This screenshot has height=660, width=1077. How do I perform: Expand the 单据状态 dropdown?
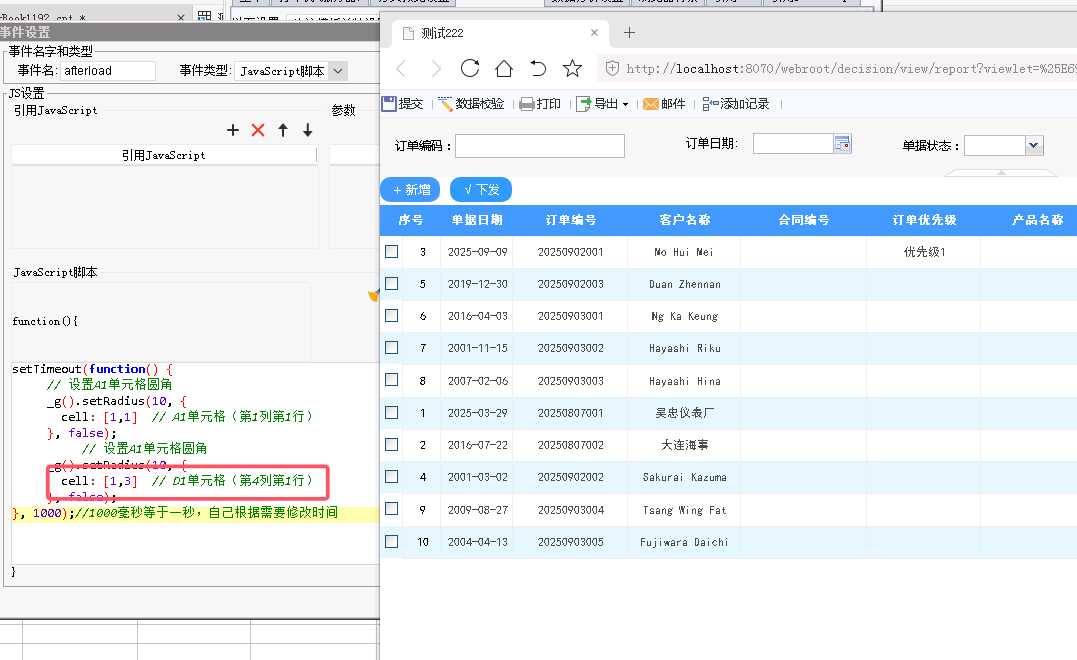point(1034,146)
